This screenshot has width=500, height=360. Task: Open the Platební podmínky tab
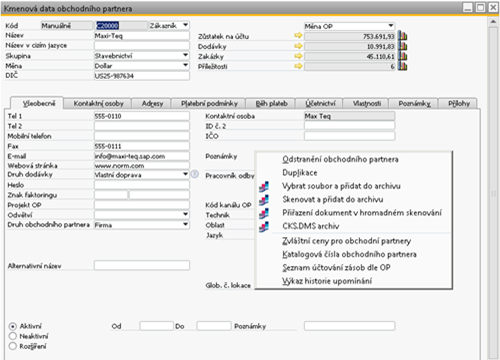(209, 103)
